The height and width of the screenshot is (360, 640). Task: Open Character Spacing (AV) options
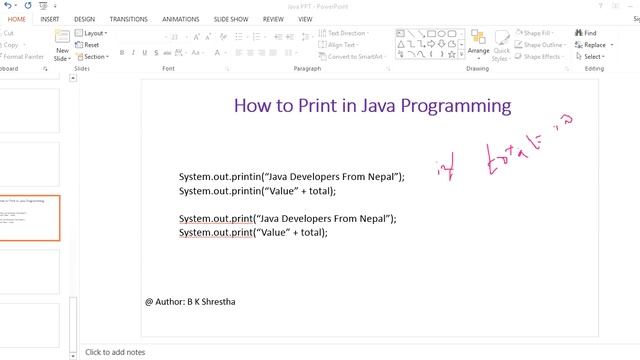coord(180,53)
